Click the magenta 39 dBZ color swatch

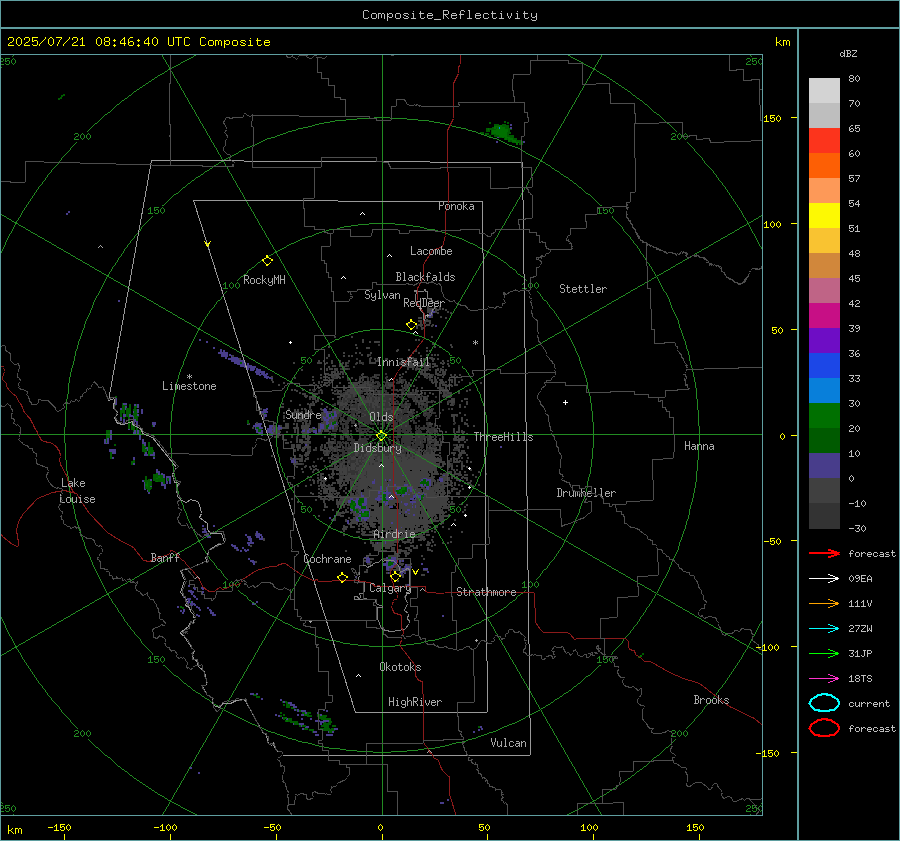click(x=824, y=315)
